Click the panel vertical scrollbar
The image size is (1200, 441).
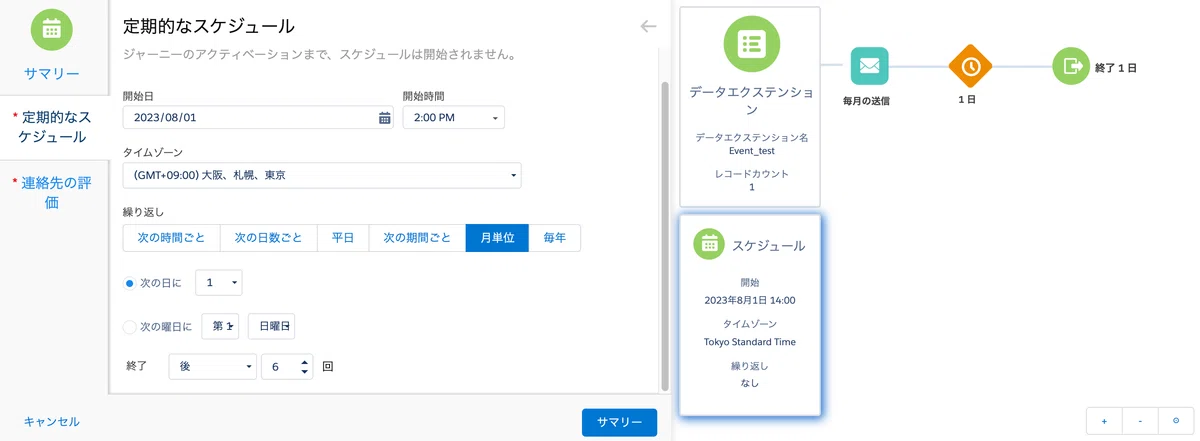665,235
